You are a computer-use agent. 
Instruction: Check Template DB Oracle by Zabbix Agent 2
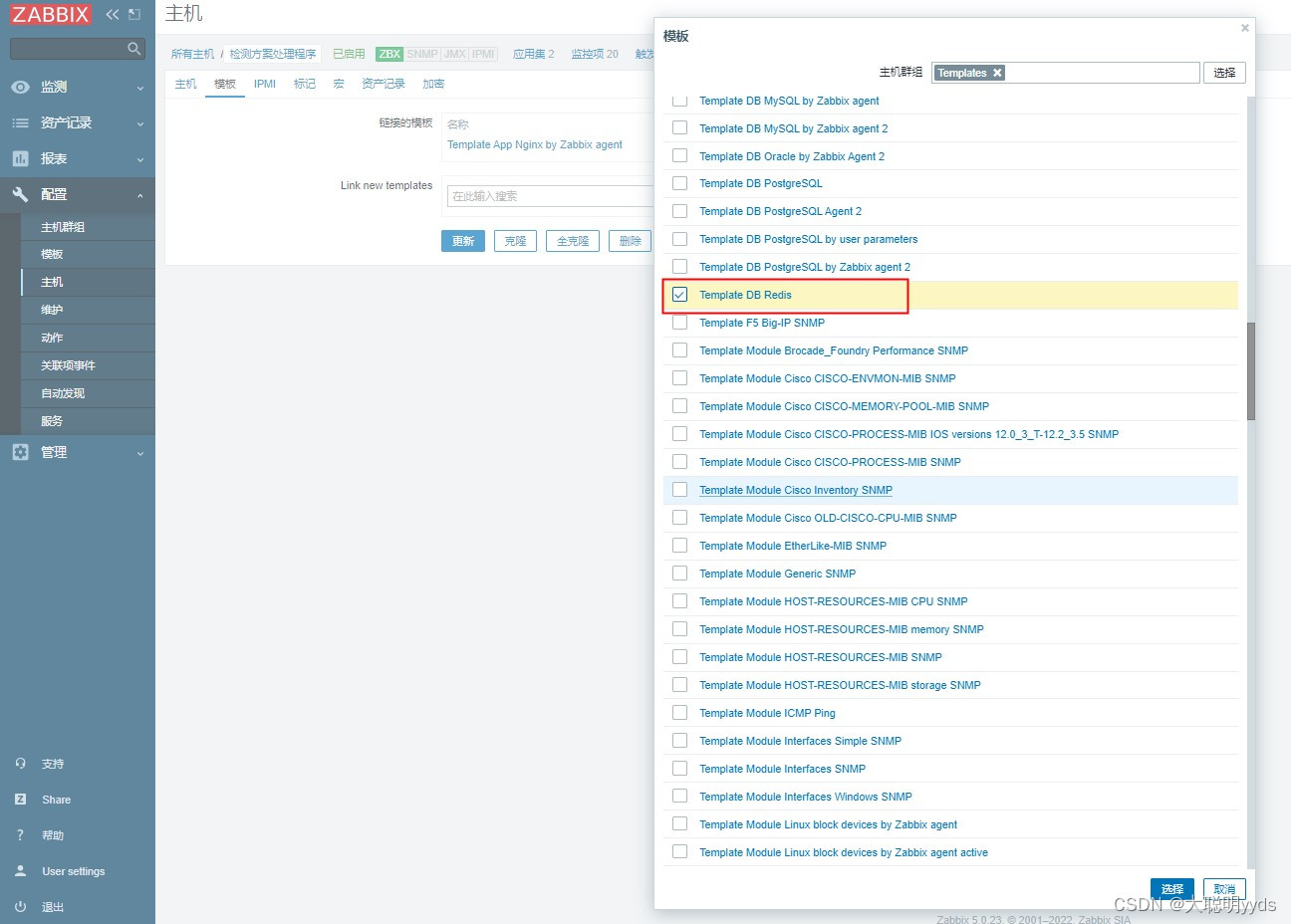(x=679, y=155)
